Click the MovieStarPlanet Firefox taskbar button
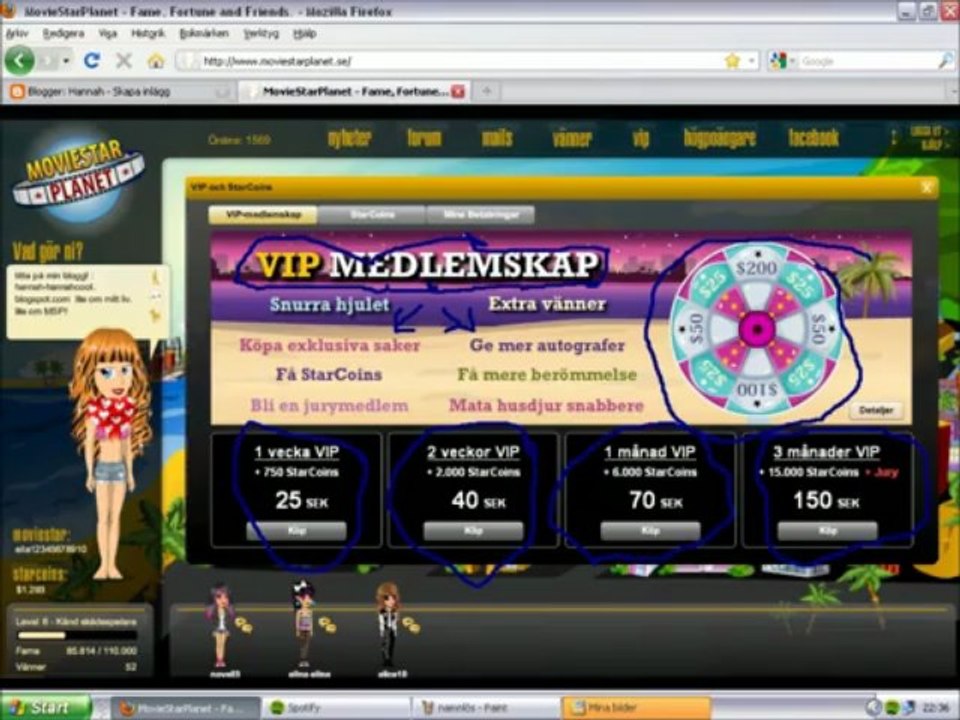960x720 pixels. click(188, 708)
